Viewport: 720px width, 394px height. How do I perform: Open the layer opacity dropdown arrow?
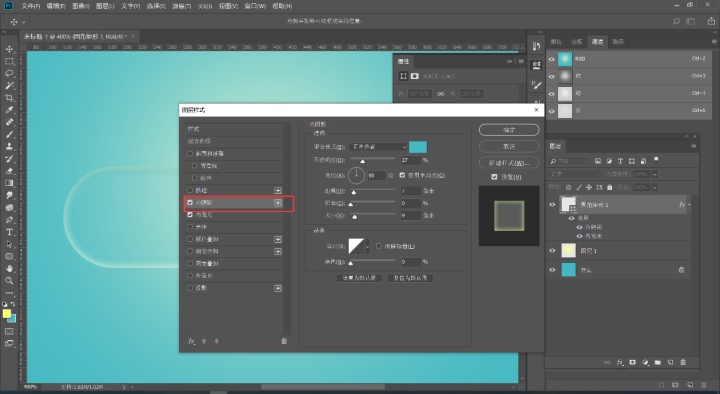coord(655,174)
